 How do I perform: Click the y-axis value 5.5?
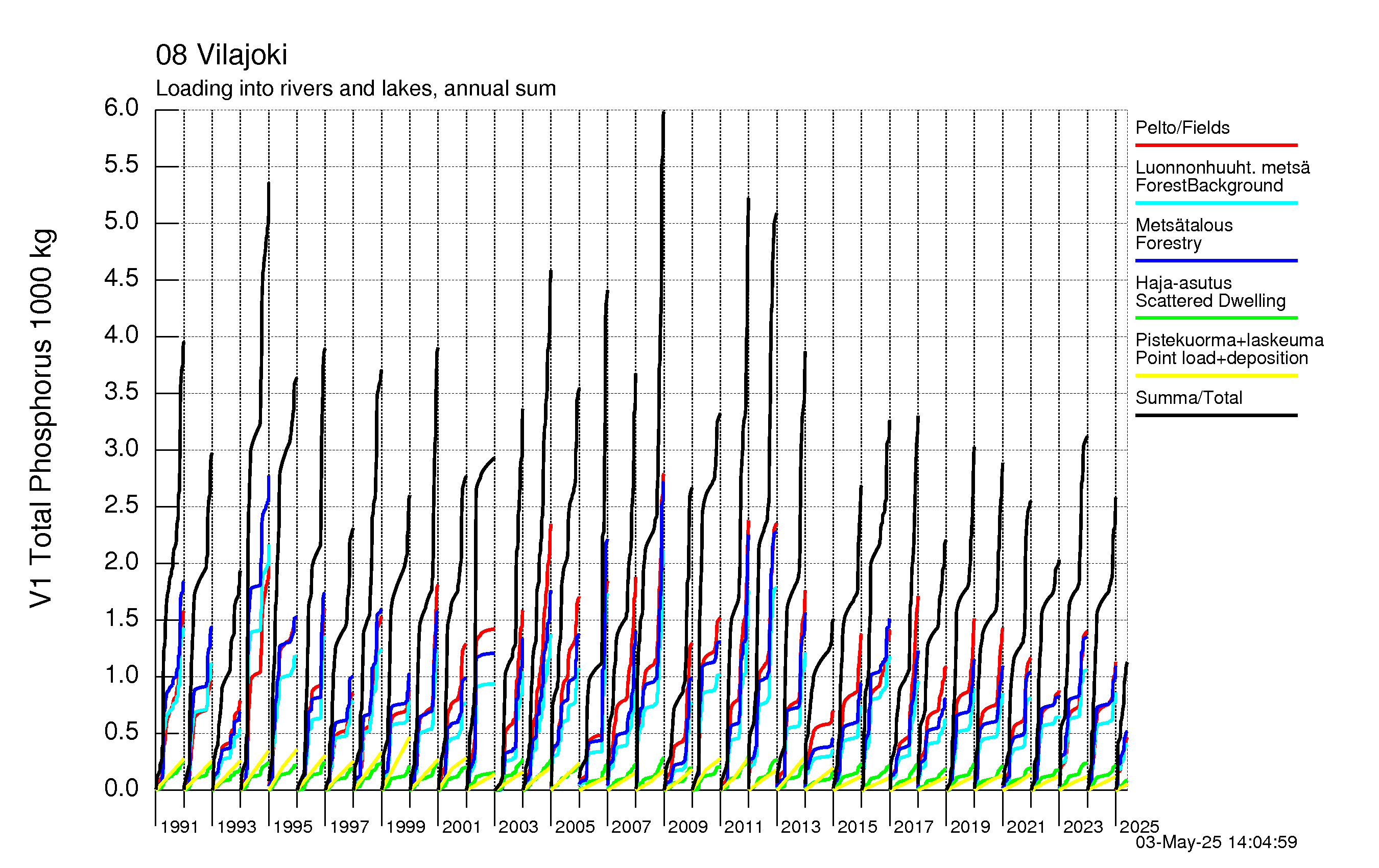click(x=122, y=165)
